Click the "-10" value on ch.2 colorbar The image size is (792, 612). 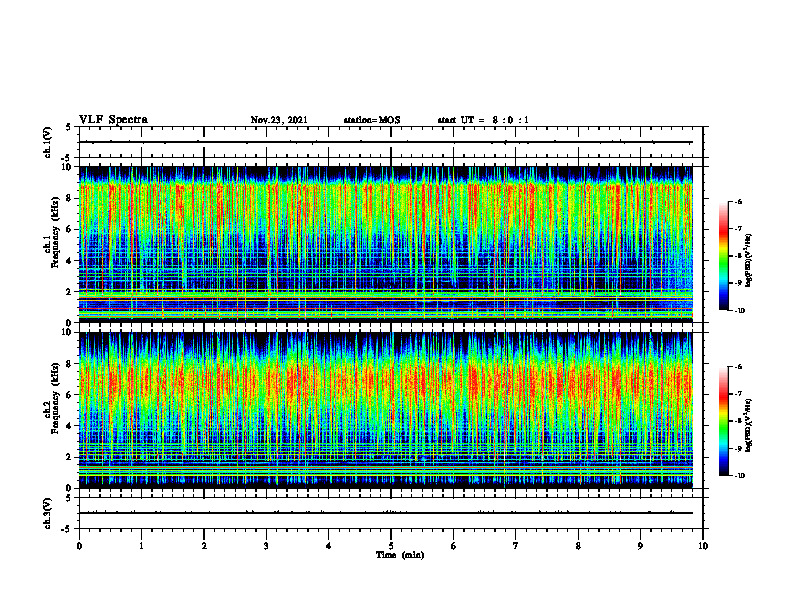(x=739, y=476)
